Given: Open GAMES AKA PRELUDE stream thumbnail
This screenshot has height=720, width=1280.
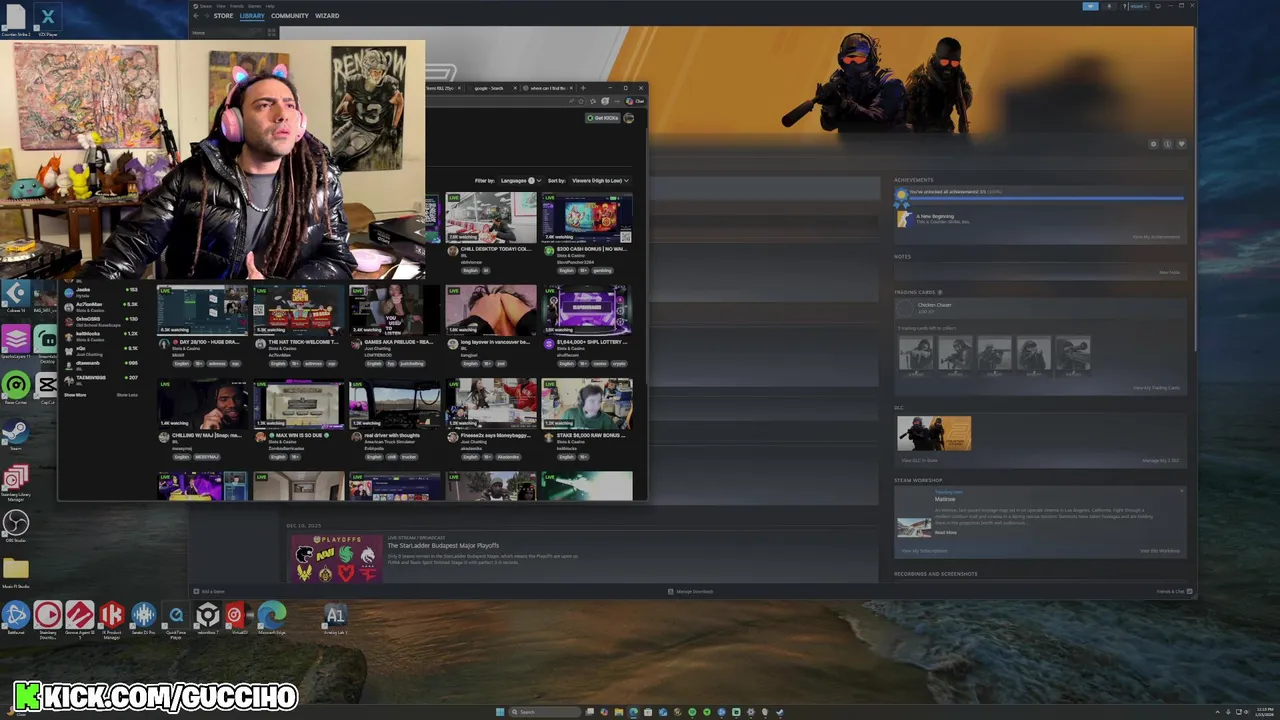Looking at the screenshot, I should [x=394, y=311].
